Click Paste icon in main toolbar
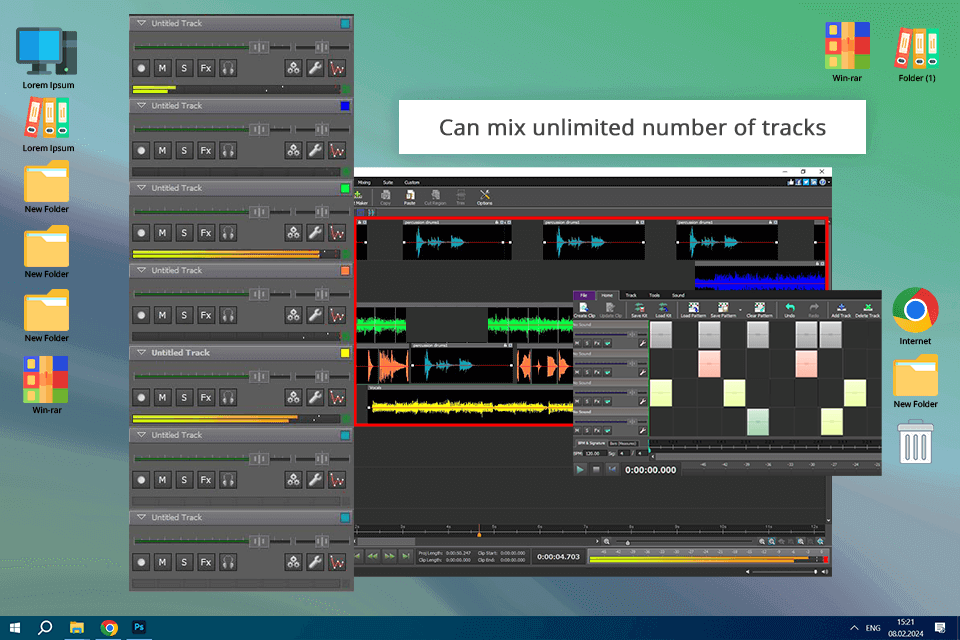Image resolution: width=960 pixels, height=640 pixels. point(410,197)
